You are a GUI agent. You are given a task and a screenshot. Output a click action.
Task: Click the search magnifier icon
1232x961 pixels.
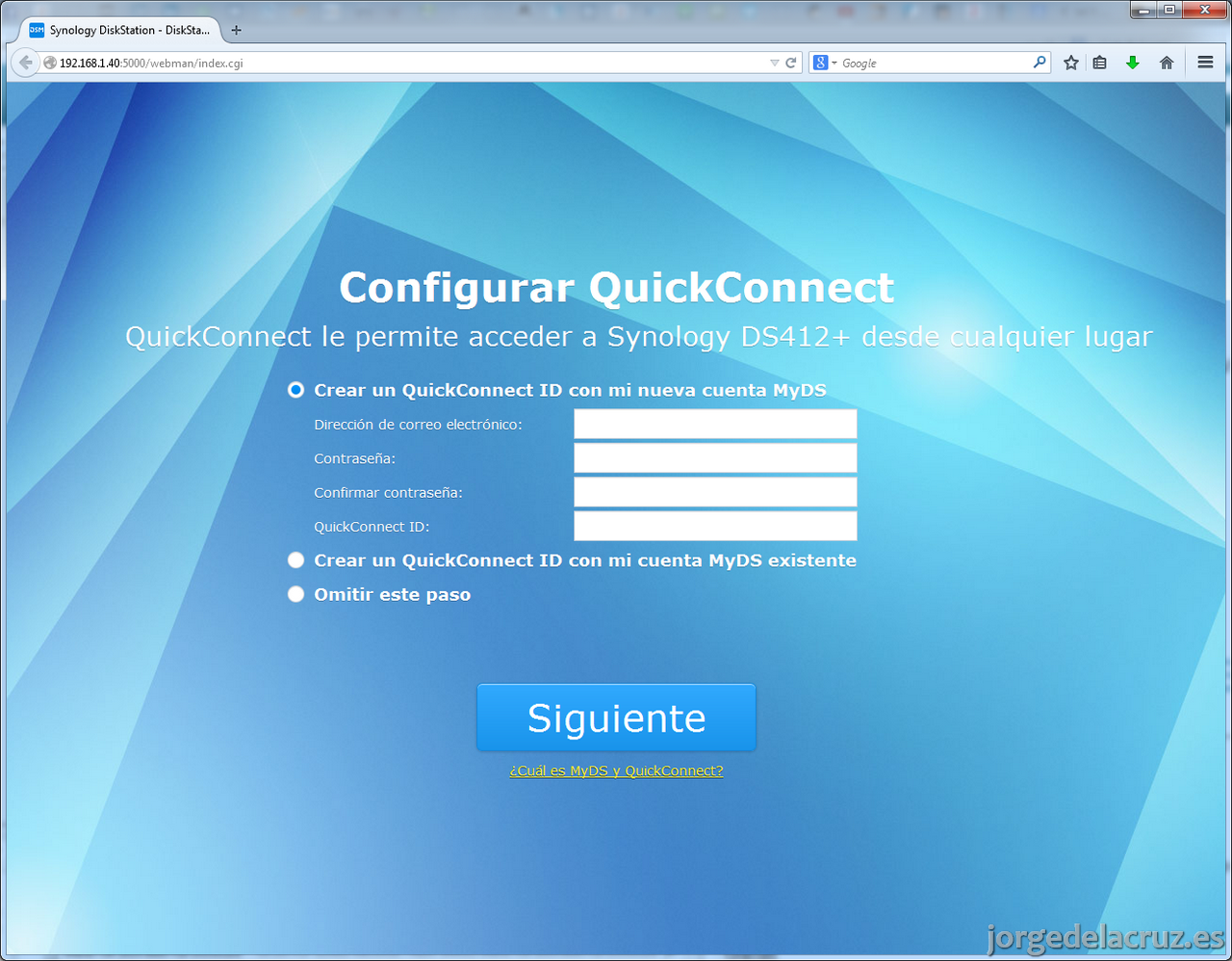click(x=1039, y=63)
